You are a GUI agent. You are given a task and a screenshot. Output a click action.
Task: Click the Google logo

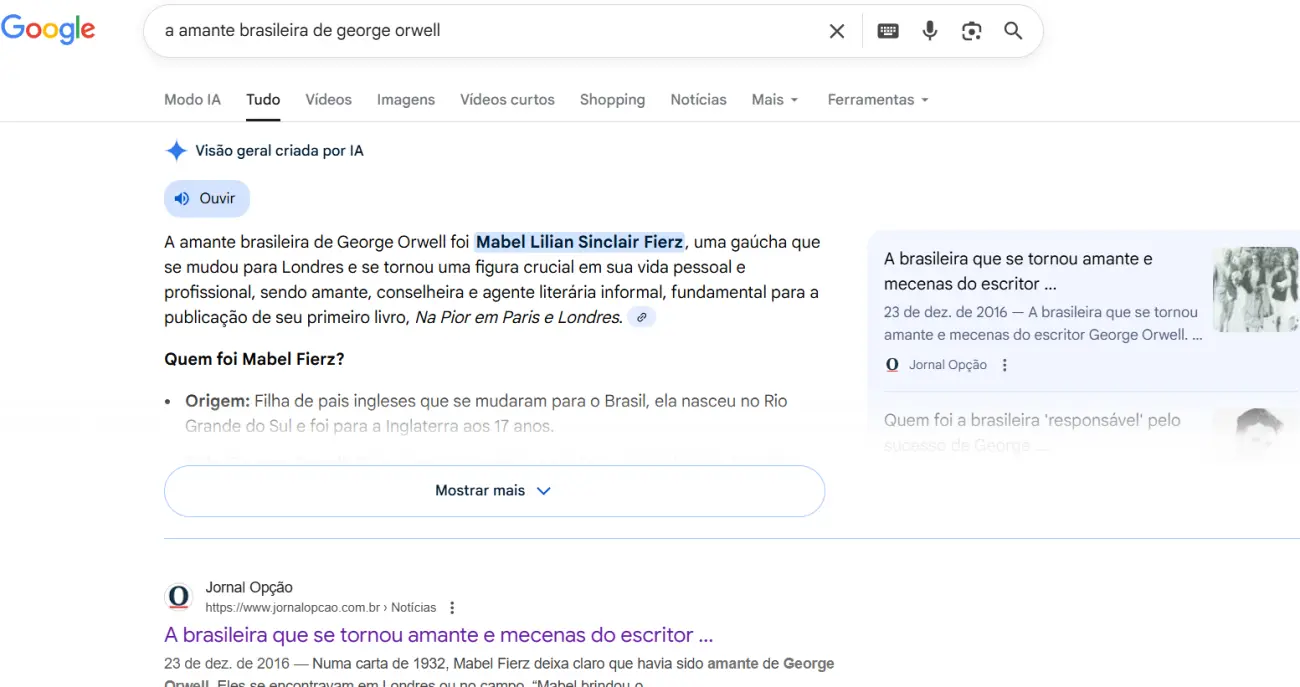coord(48,29)
